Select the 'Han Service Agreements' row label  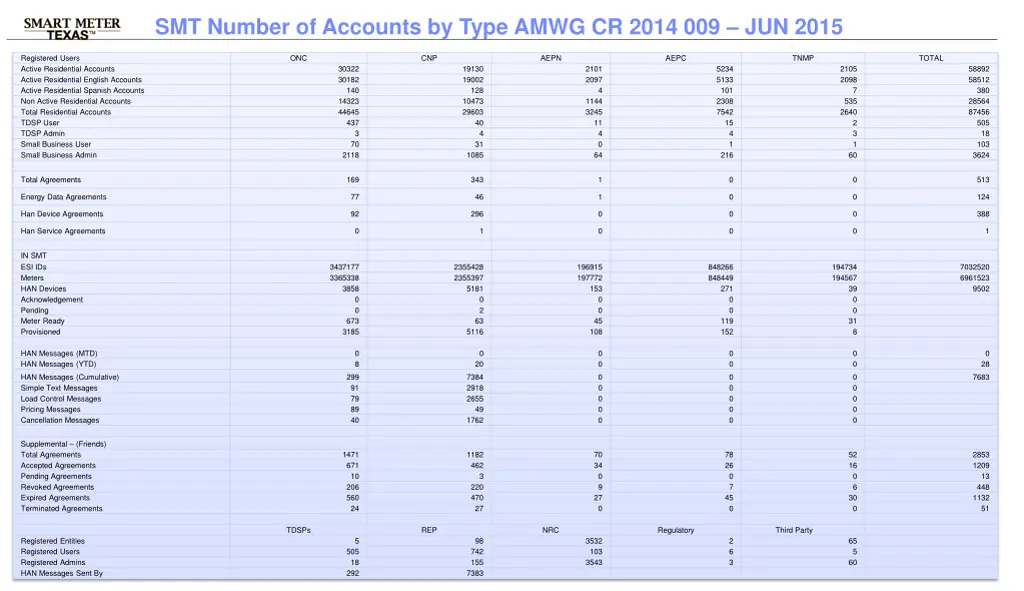tap(63, 231)
